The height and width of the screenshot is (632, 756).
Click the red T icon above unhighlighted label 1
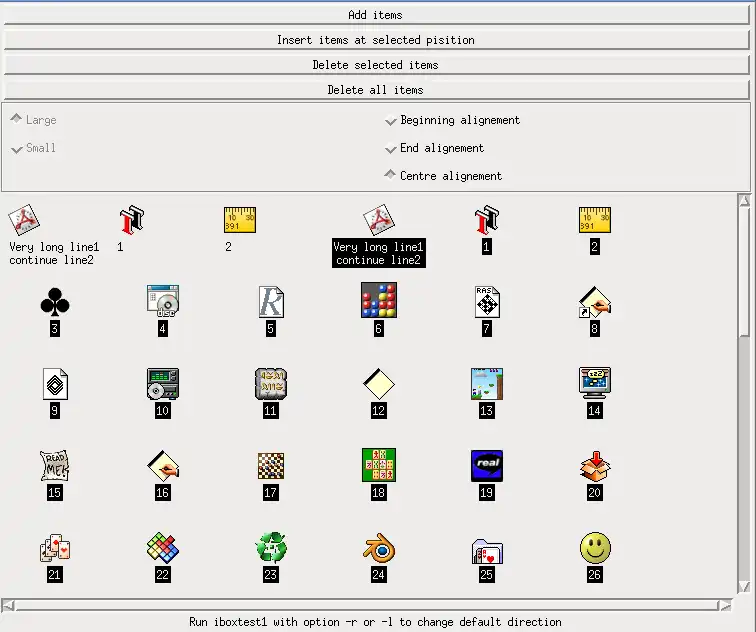point(132,220)
